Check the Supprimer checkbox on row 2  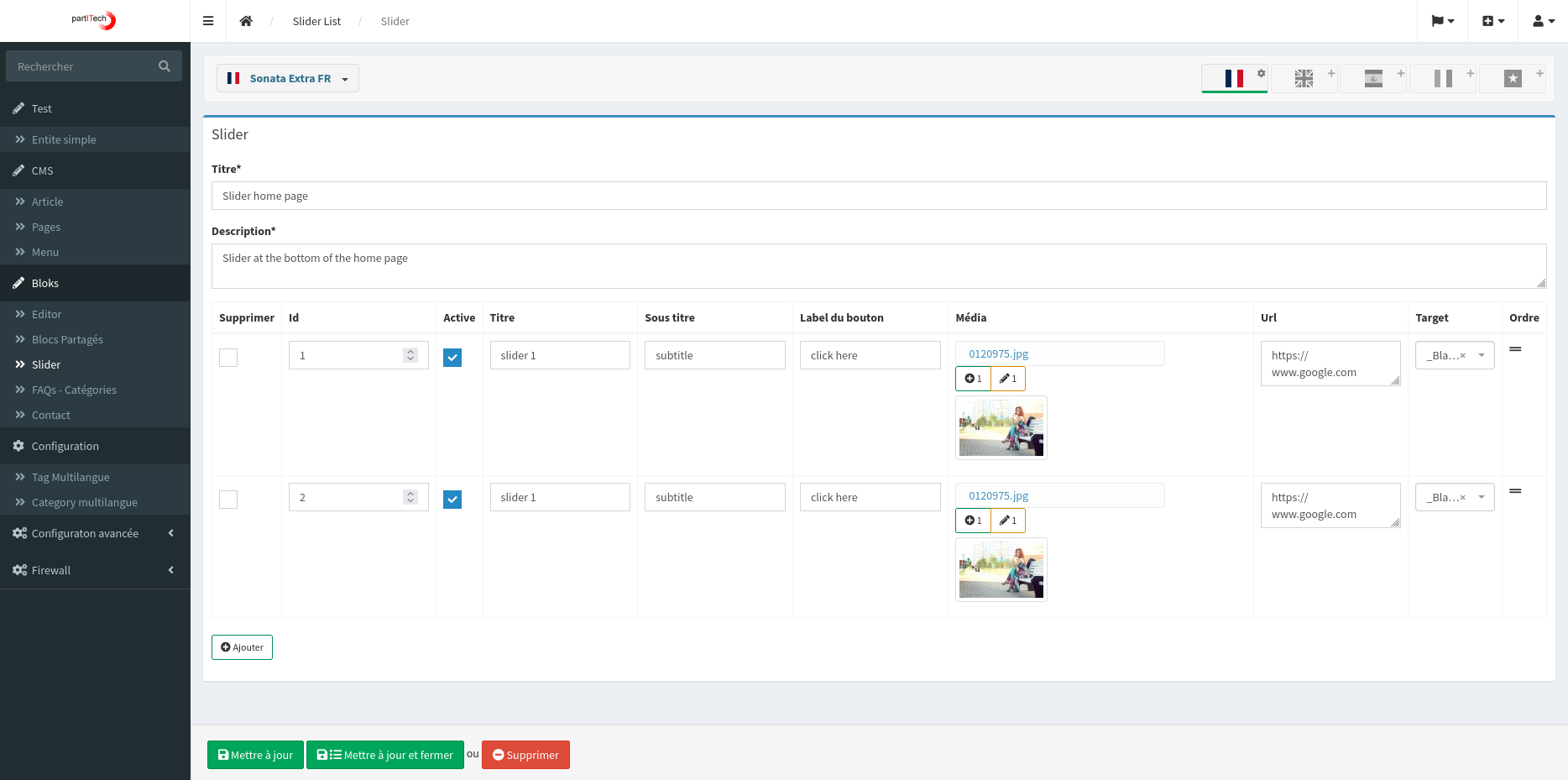(x=227, y=499)
